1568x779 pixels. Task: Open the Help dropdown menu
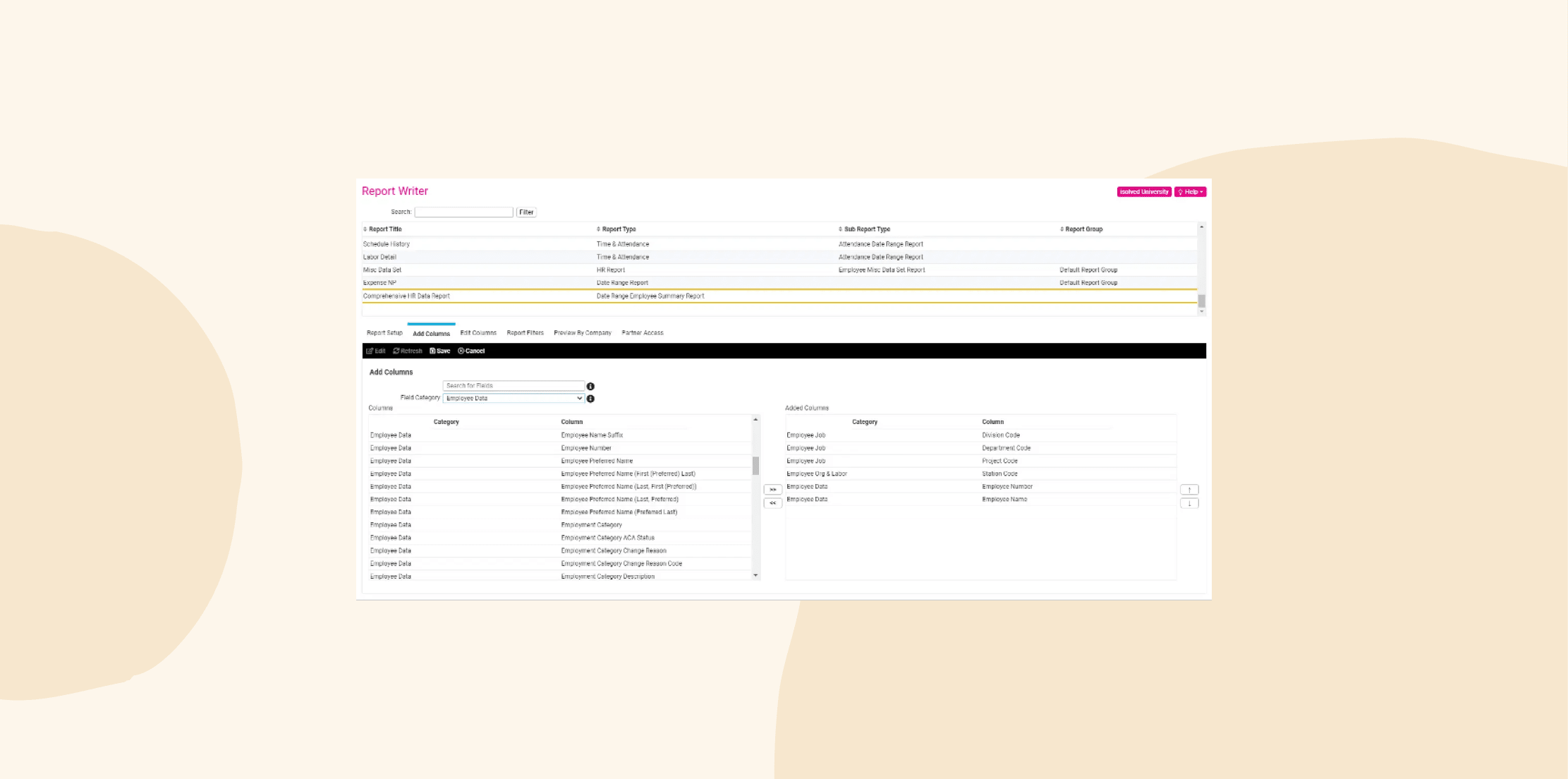(x=1190, y=192)
